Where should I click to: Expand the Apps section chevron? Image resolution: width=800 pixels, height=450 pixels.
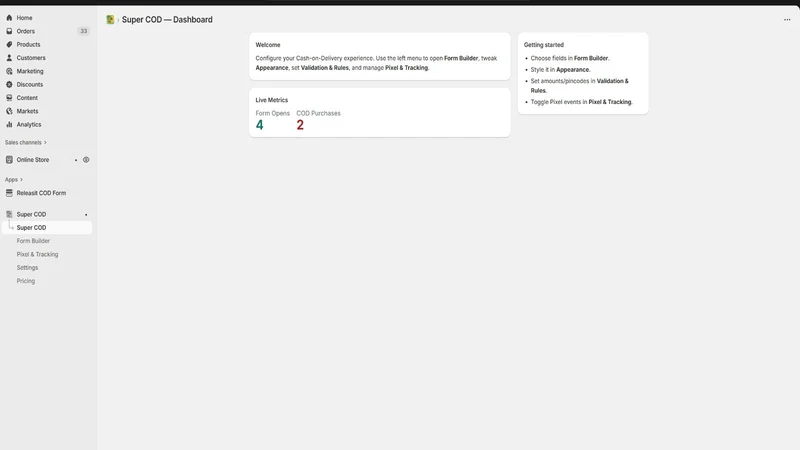point(21,180)
